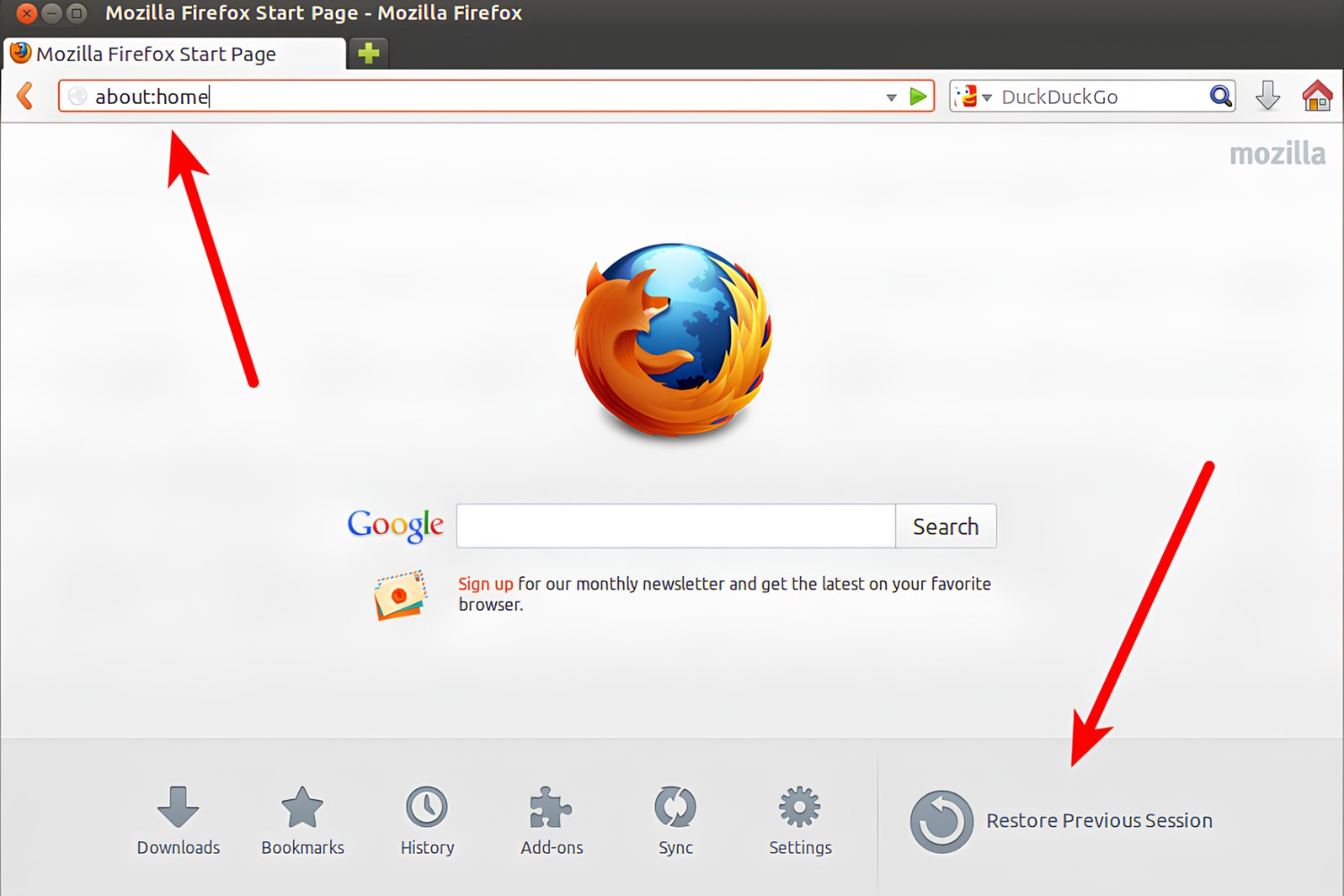The image size is (1344, 896).
Task: Open Settings via the gear icon
Action: [x=798, y=820]
